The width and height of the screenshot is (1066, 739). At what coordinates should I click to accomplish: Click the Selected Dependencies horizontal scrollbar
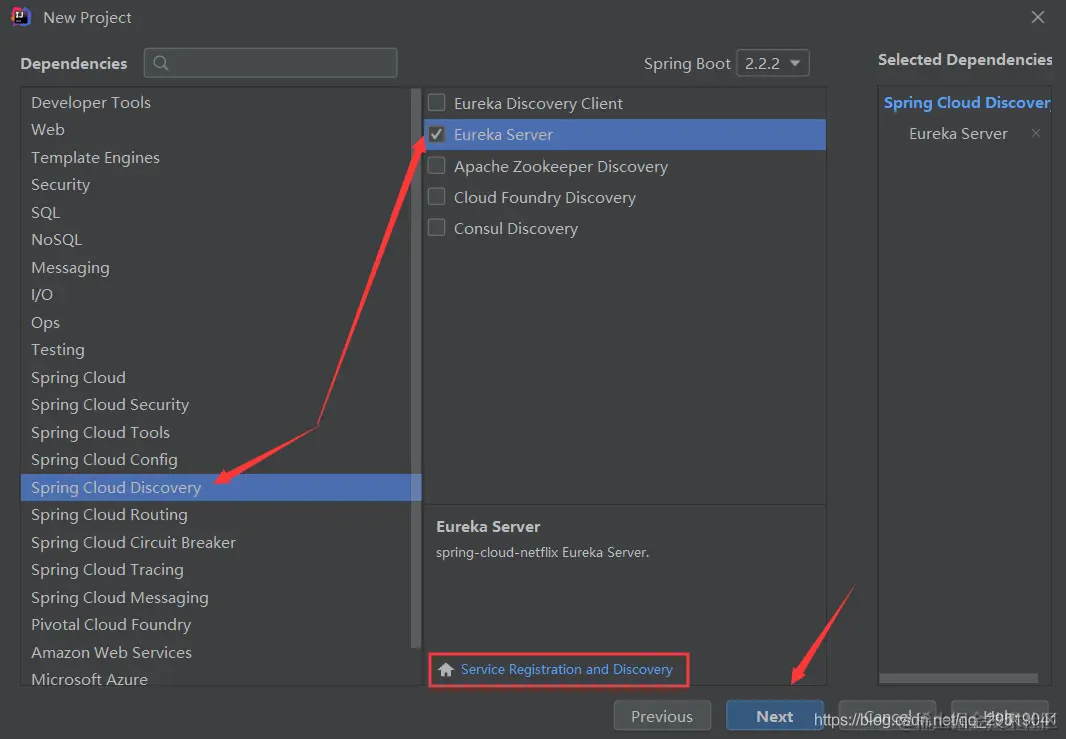click(958, 678)
